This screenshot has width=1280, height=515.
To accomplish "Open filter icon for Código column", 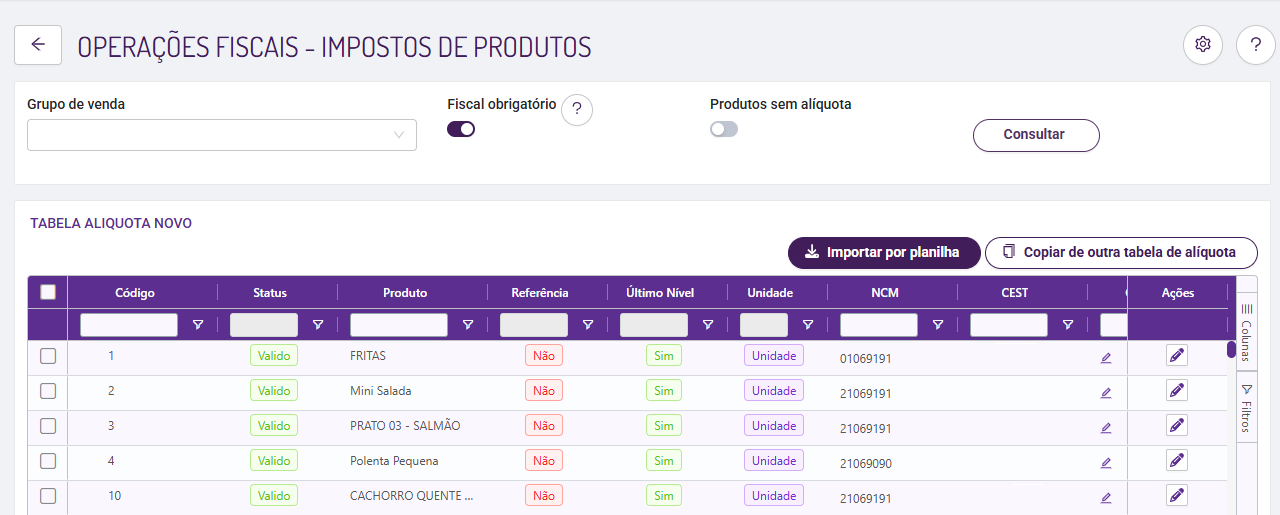I will [x=198, y=325].
